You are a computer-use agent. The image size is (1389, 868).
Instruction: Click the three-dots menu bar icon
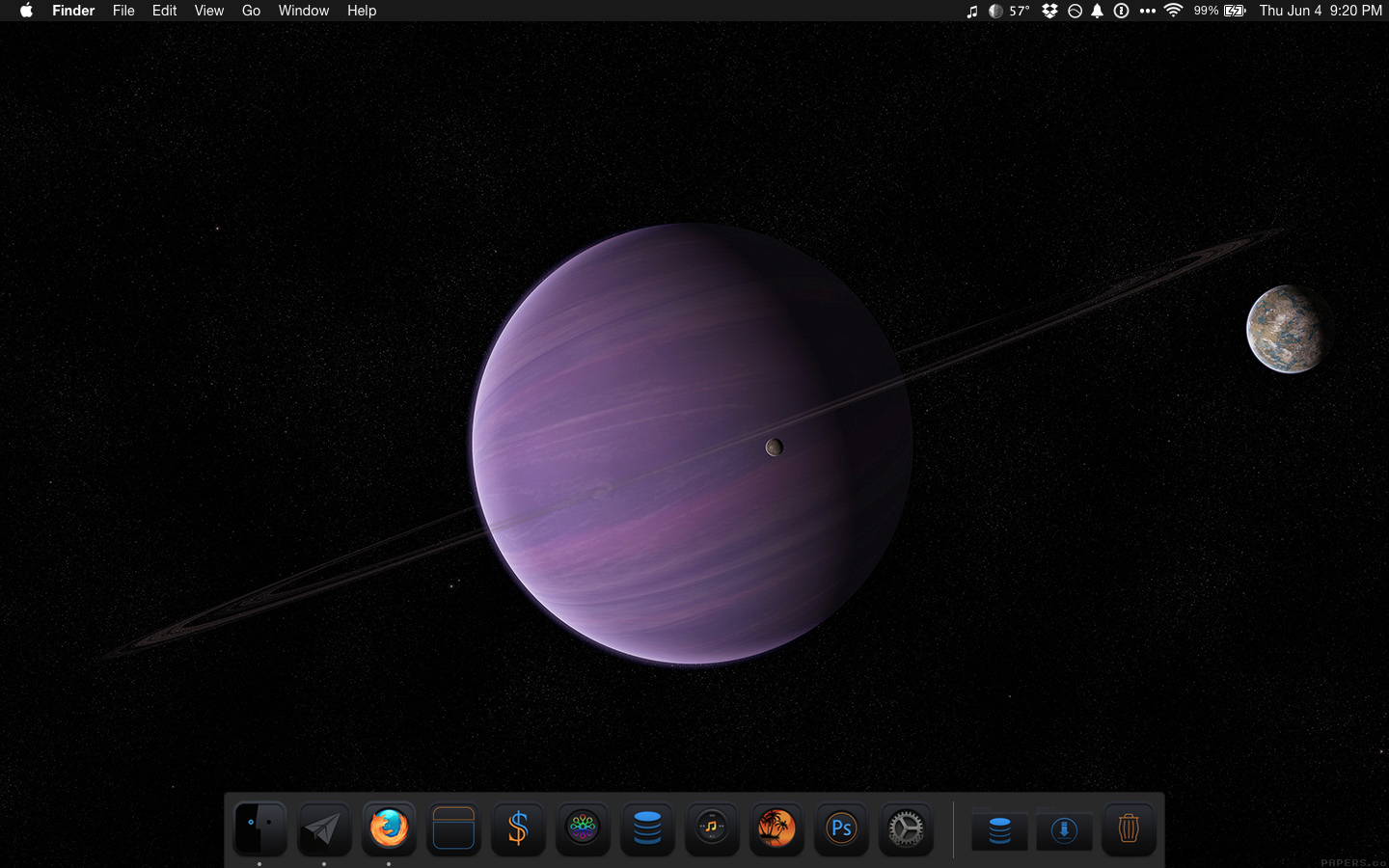pyautogui.click(x=1147, y=11)
